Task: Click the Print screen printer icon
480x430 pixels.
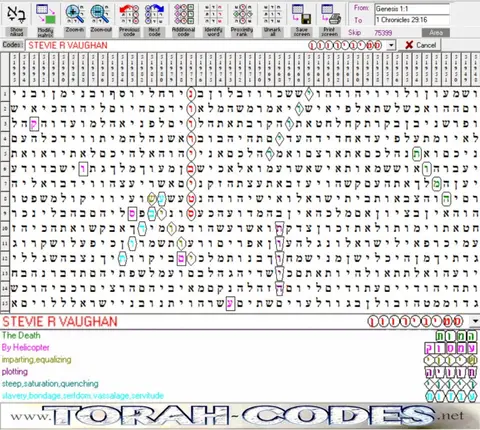Action: coord(331,14)
